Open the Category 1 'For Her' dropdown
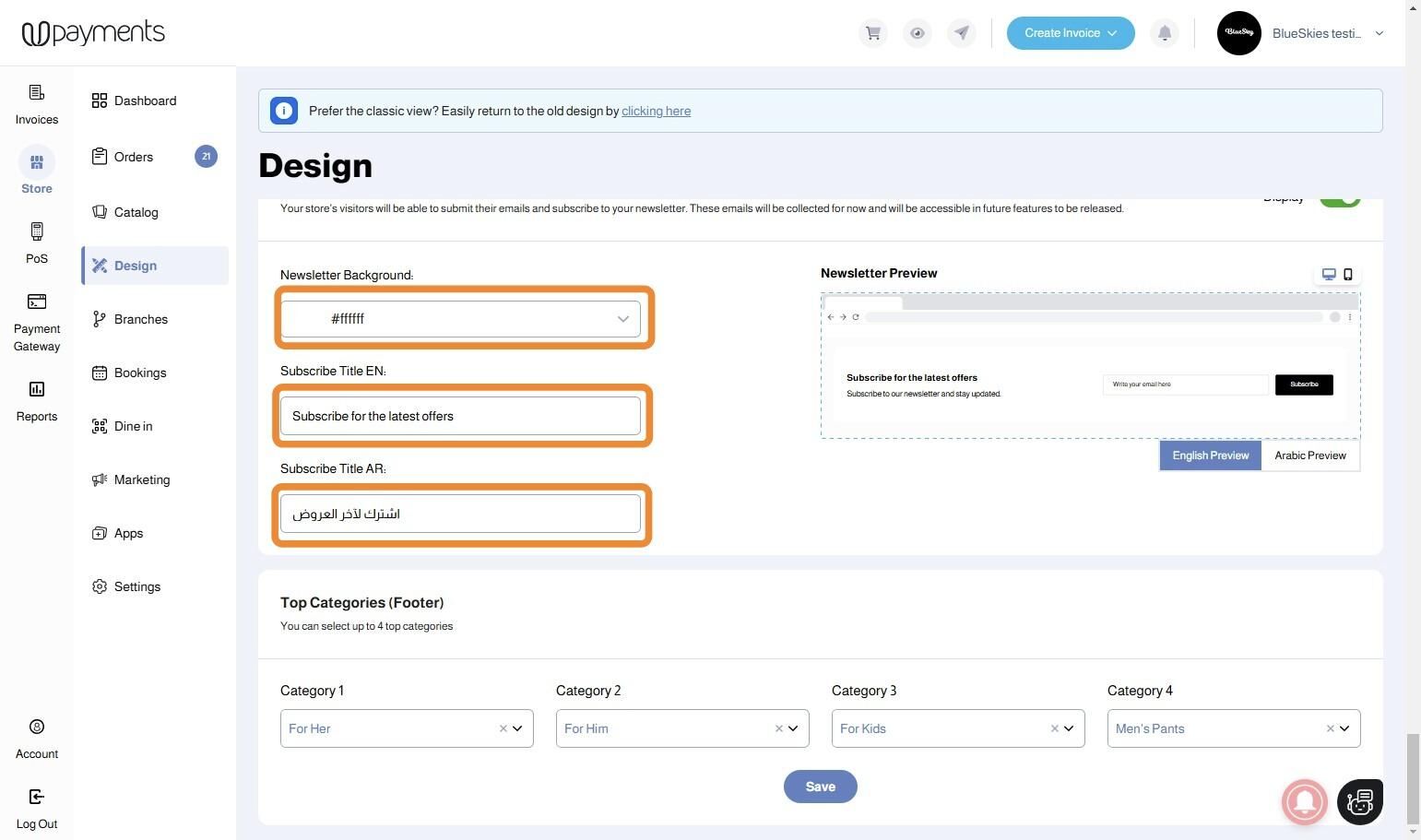Image resolution: width=1421 pixels, height=840 pixels. point(517,728)
